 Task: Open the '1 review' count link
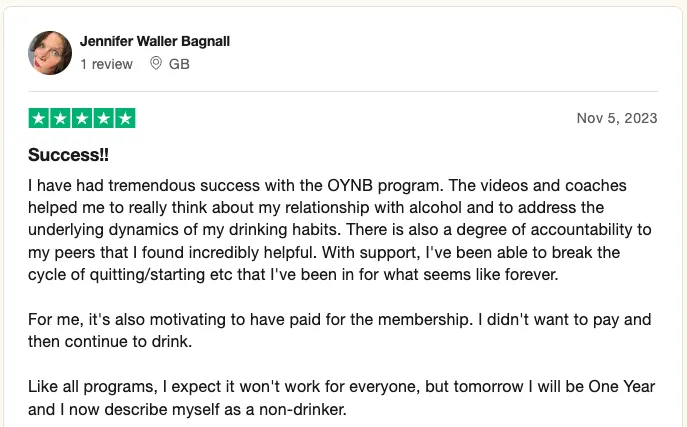point(106,64)
